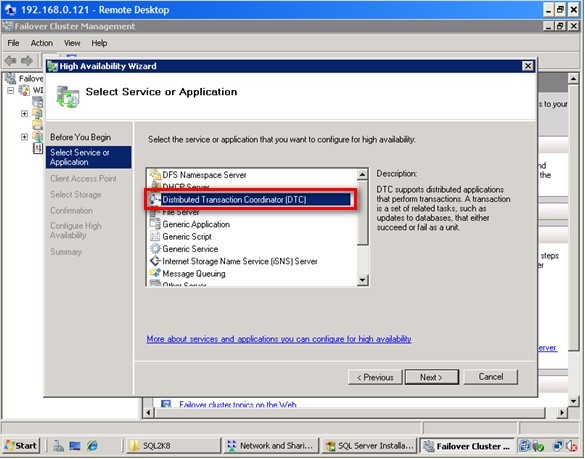Choose File Server from the list

coord(181,212)
